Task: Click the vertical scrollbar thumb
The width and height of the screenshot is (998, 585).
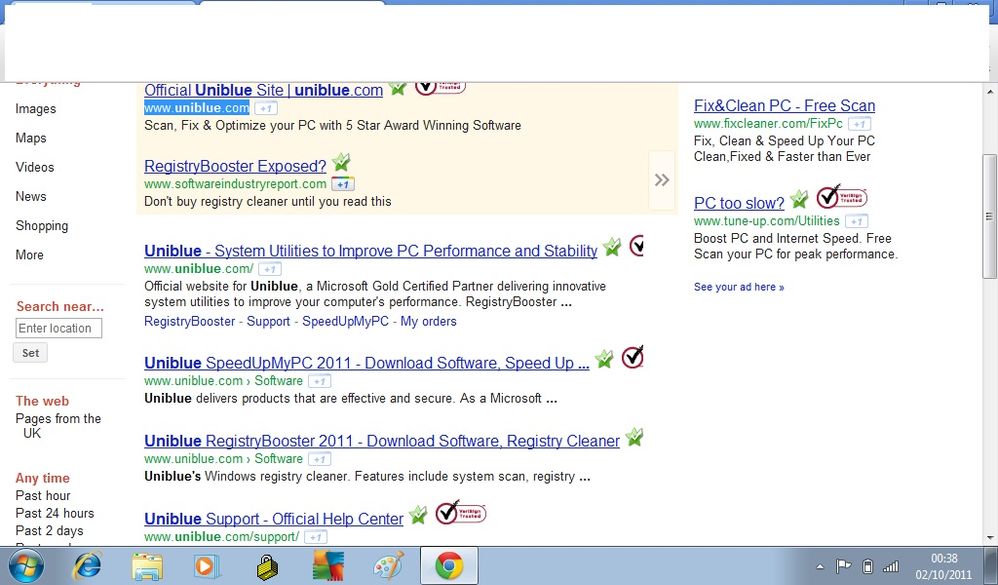Action: (989, 216)
